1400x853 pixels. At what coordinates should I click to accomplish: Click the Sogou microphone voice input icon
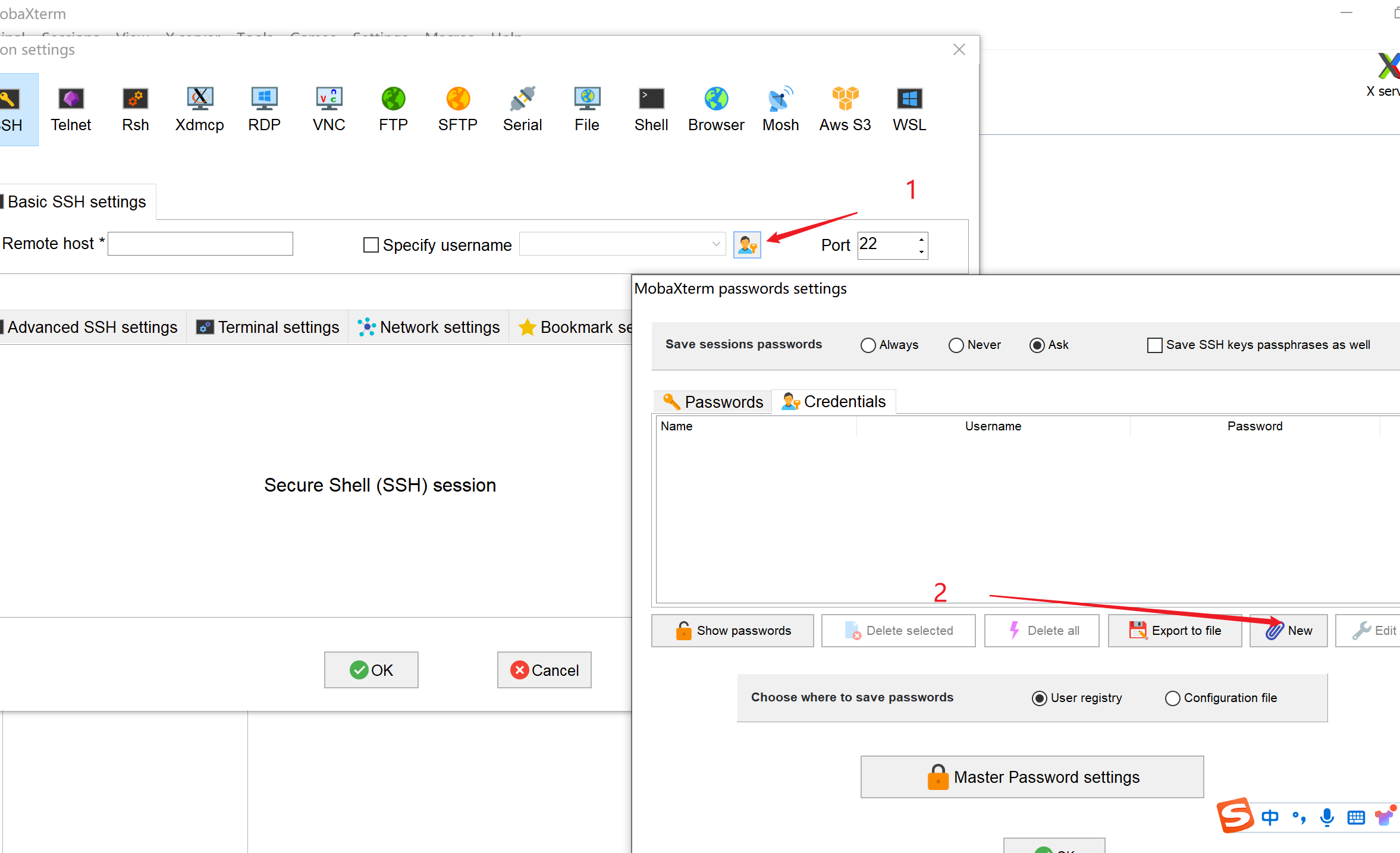[x=1327, y=818]
